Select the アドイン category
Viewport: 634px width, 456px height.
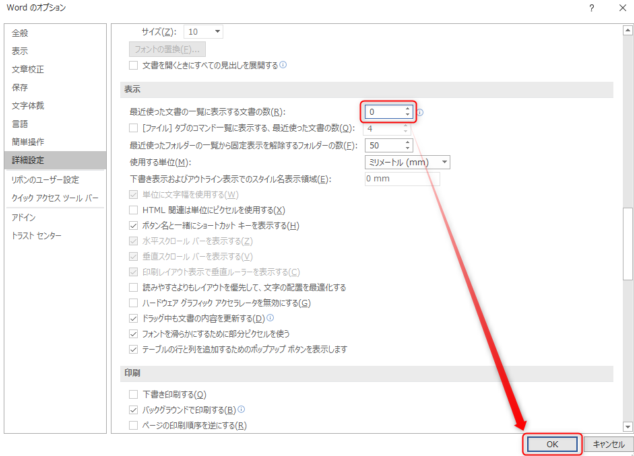click(x=23, y=217)
